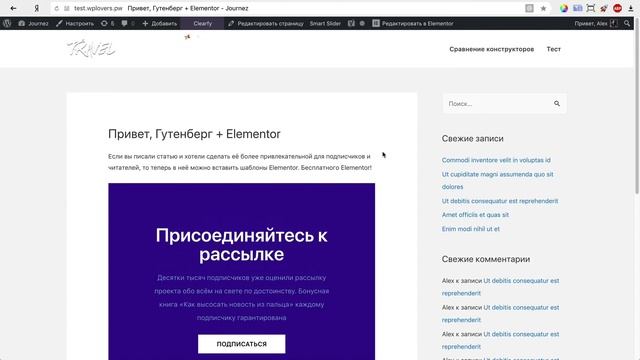Open Сравнение конструкторов nav item
The image size is (640, 360).
(x=491, y=49)
